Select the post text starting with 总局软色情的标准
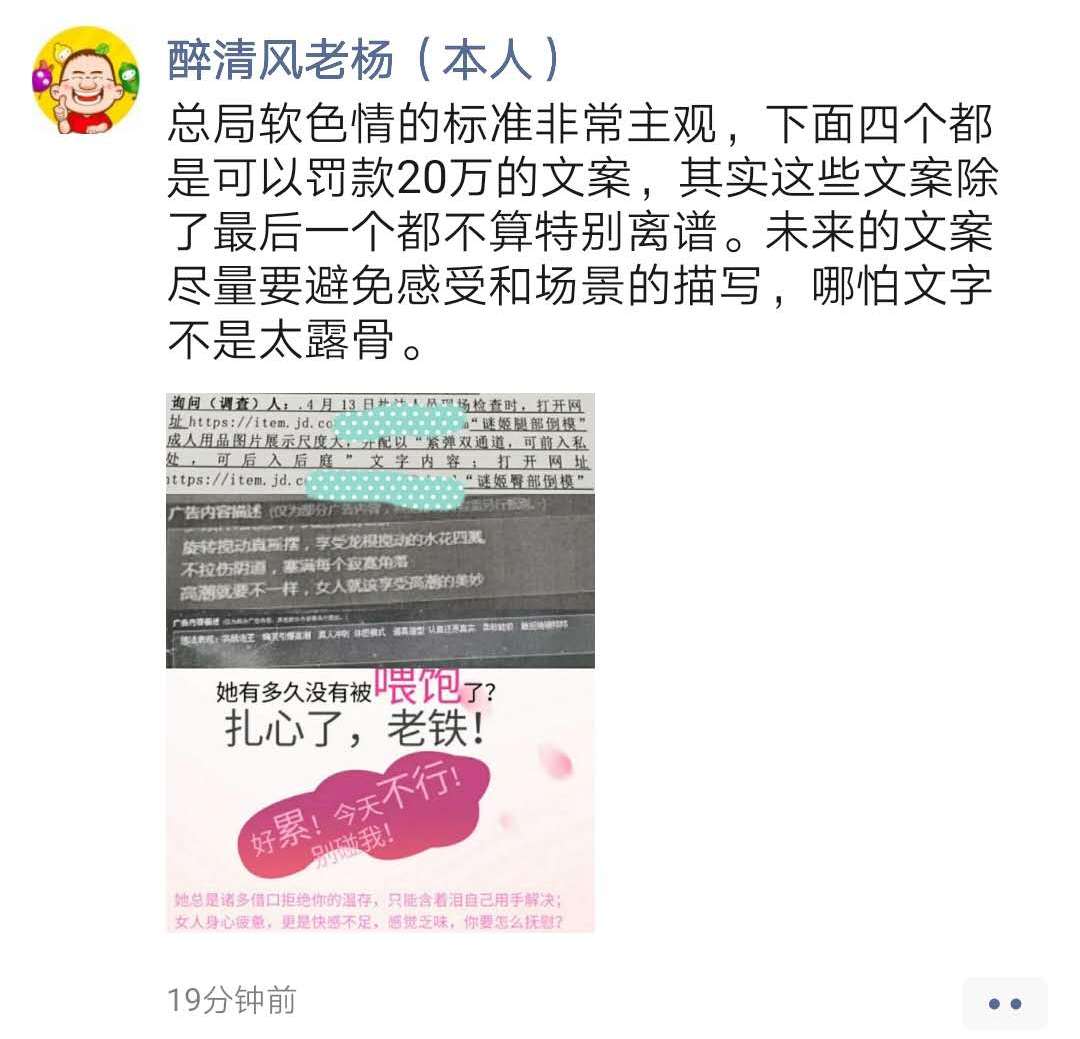Screen dimensions: 1080x1039 point(583,232)
